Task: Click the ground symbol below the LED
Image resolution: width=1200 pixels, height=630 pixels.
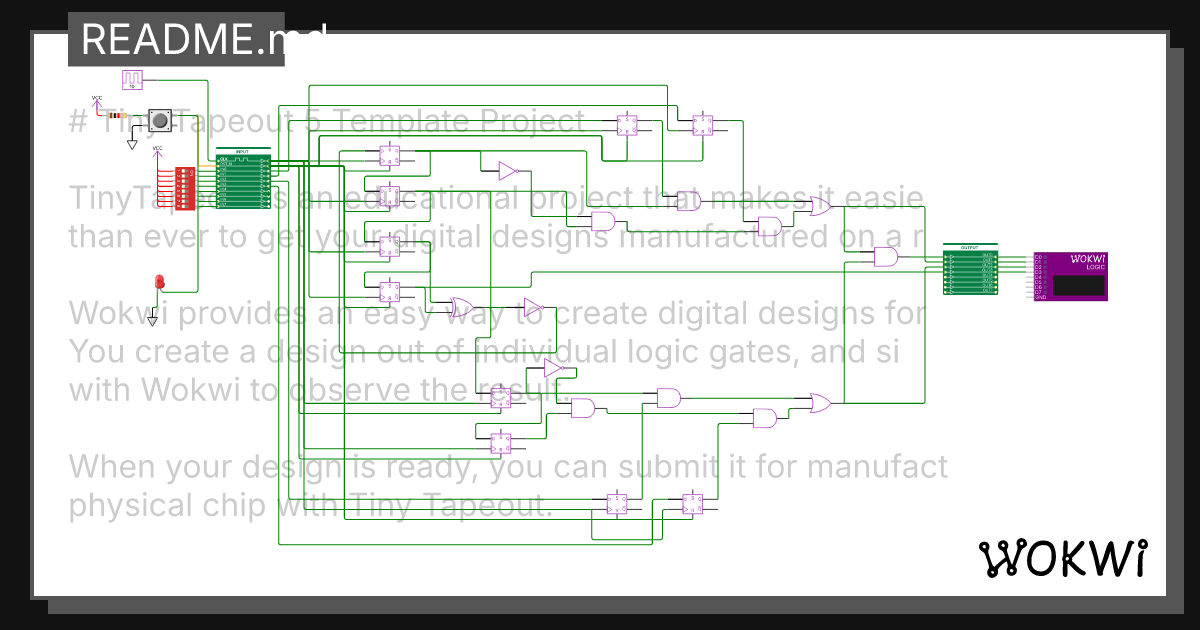Action: [152, 319]
